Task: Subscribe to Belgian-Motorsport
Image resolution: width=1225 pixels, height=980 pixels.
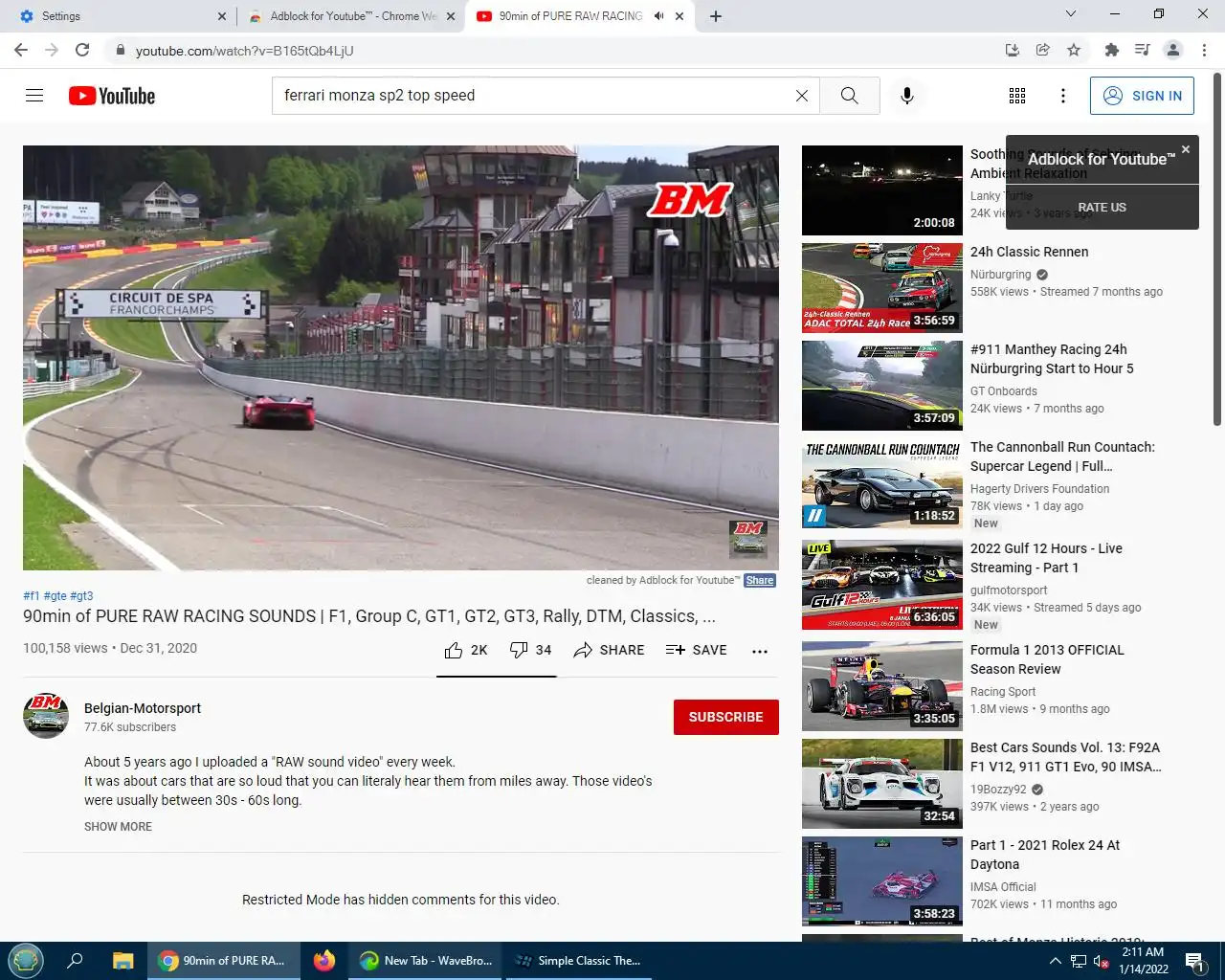Action: [x=726, y=717]
